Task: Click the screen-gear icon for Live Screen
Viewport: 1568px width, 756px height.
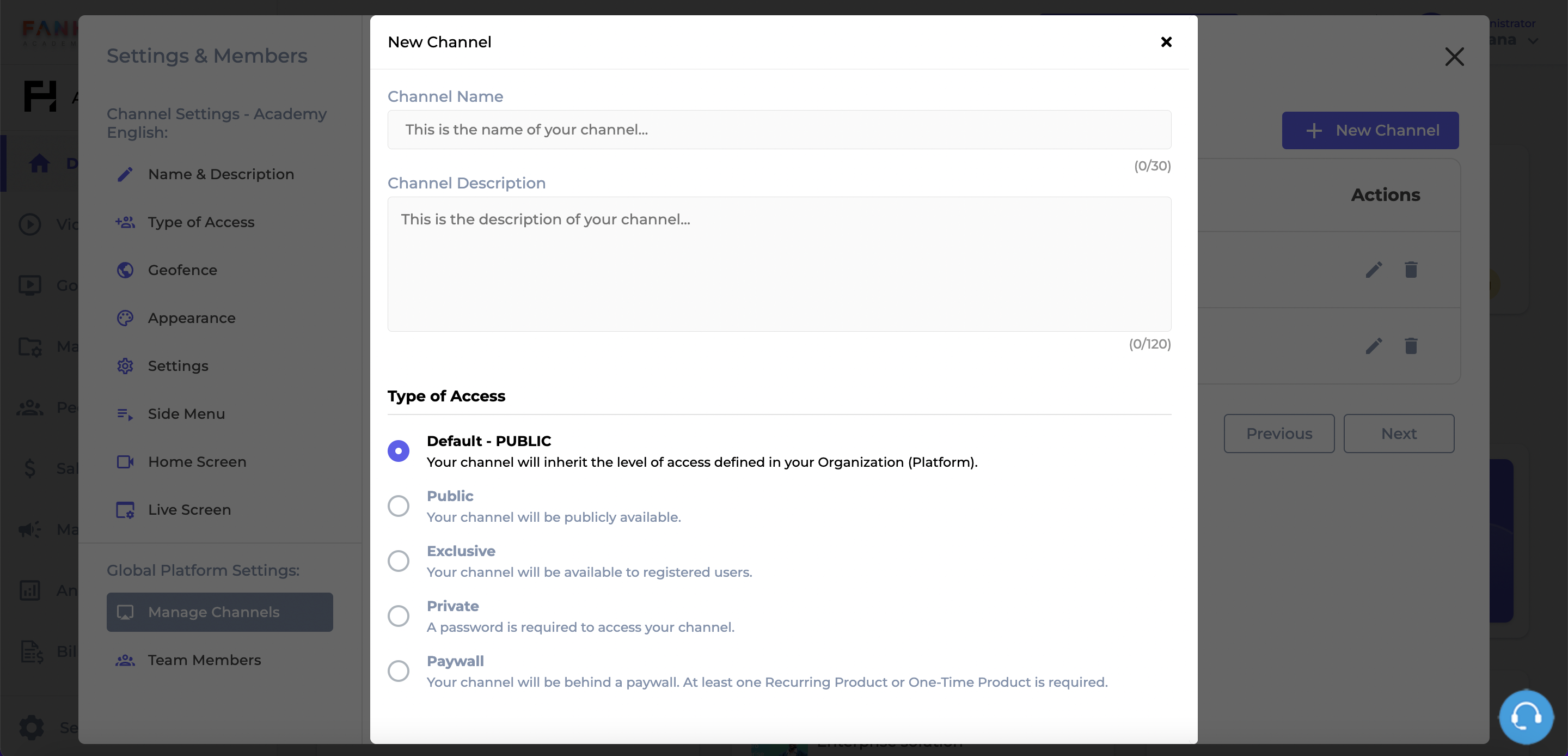Action: coord(125,510)
